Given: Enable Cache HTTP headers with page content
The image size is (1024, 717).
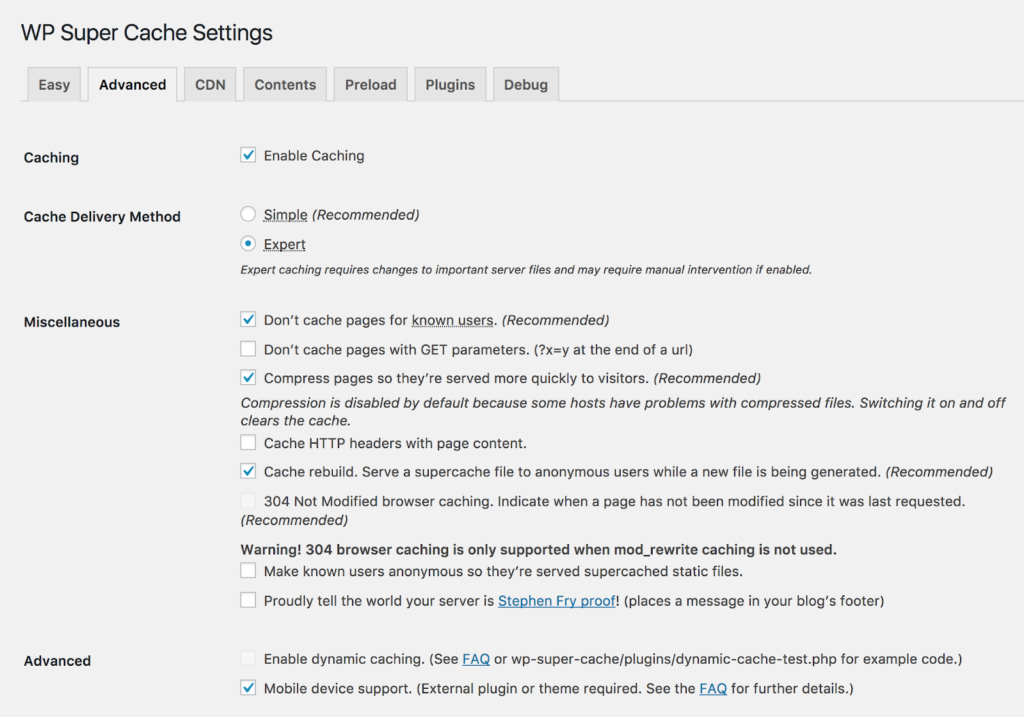Looking at the screenshot, I should 248,443.
